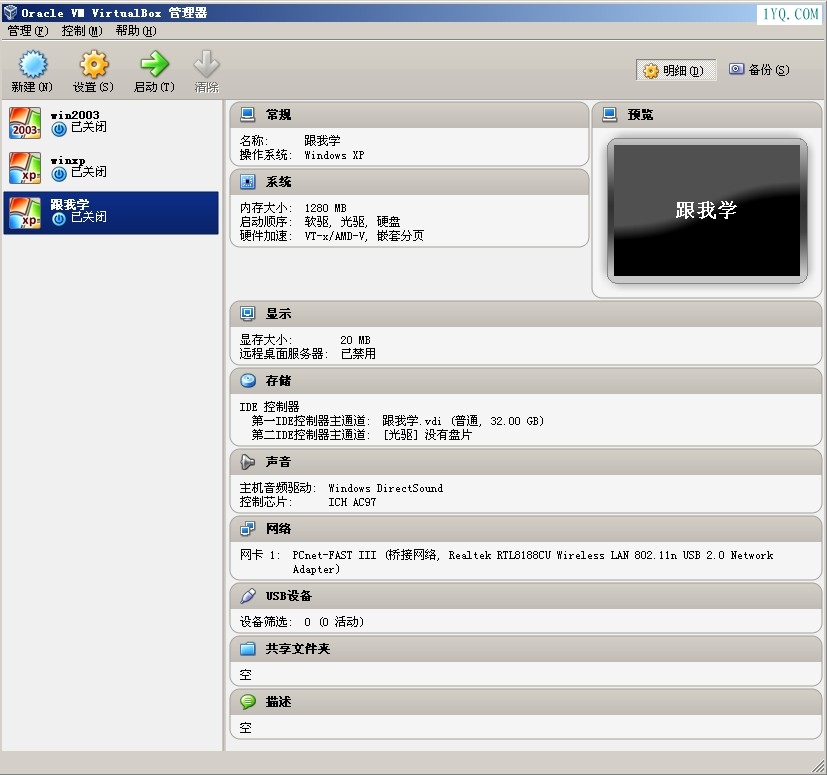Click the 跟我学 VM OS icon
The image size is (827, 775).
click(25, 213)
